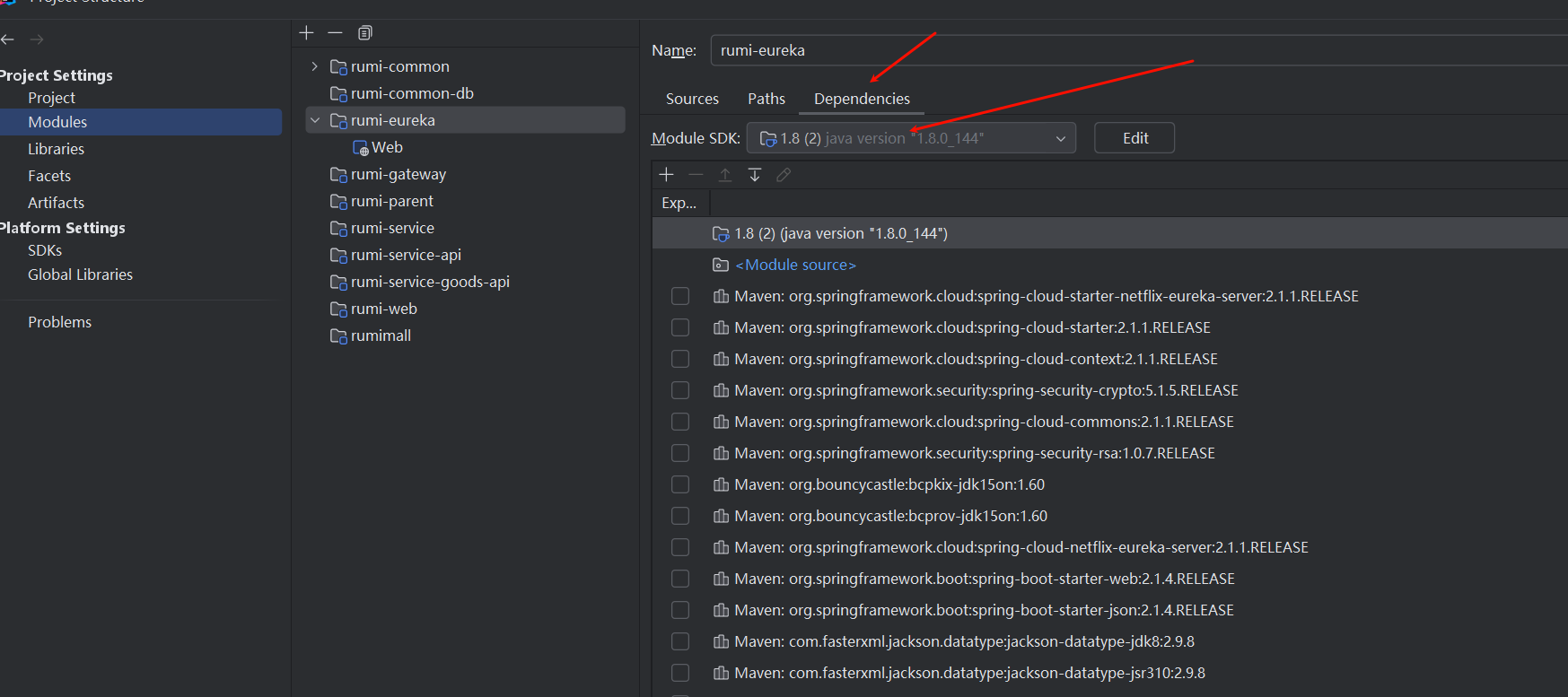Image resolution: width=1568 pixels, height=697 pixels.
Task: Click the forward navigation arrow
Action: [37, 39]
